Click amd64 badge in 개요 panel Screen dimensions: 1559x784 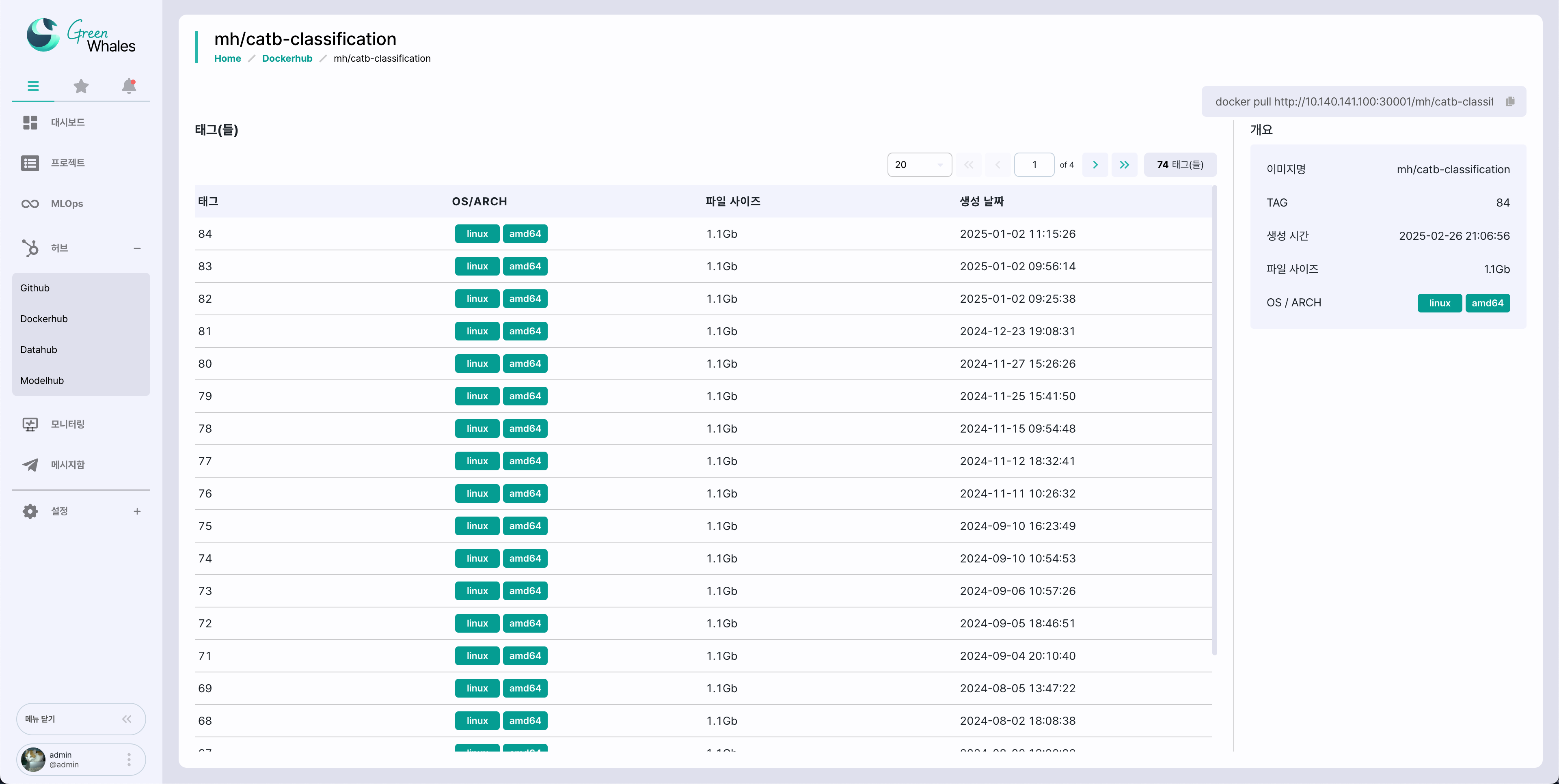[1487, 303]
